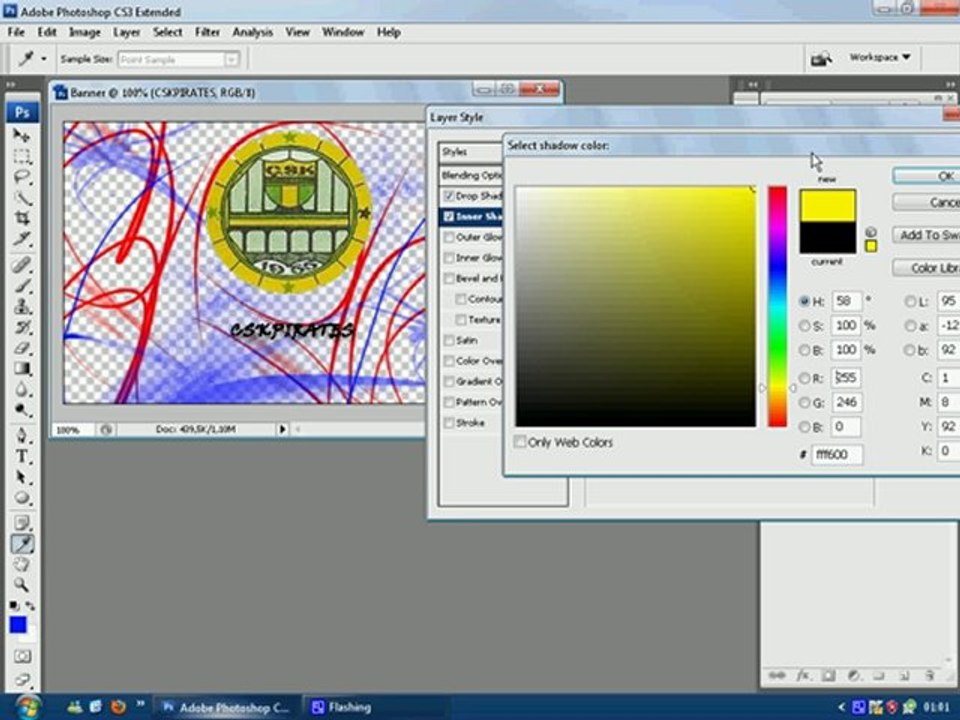The width and height of the screenshot is (960, 720).
Task: Enable the Only Web Colors checkbox
Action: tap(520, 441)
